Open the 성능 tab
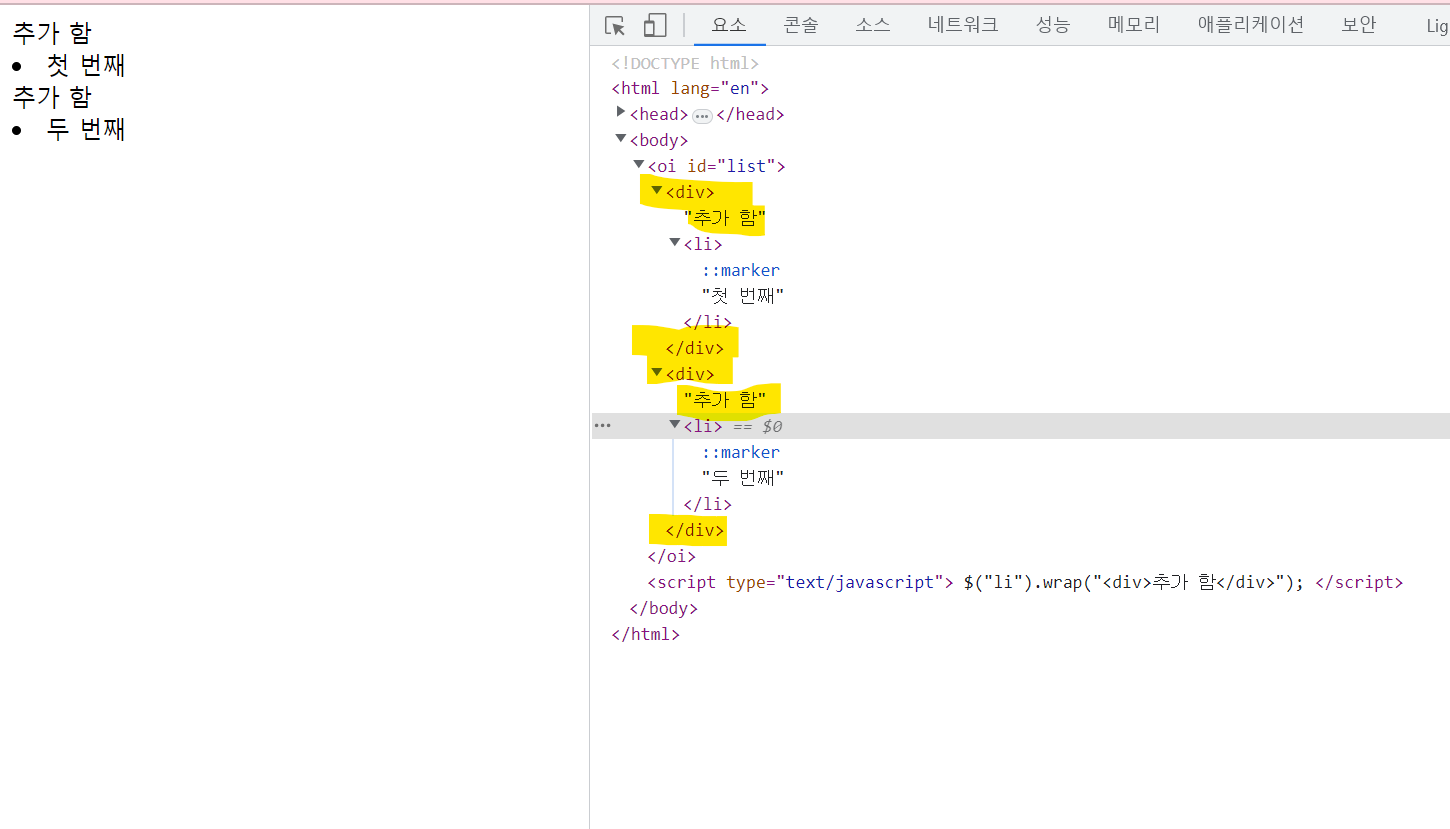Viewport: 1450px width, 829px height. click(x=1053, y=25)
